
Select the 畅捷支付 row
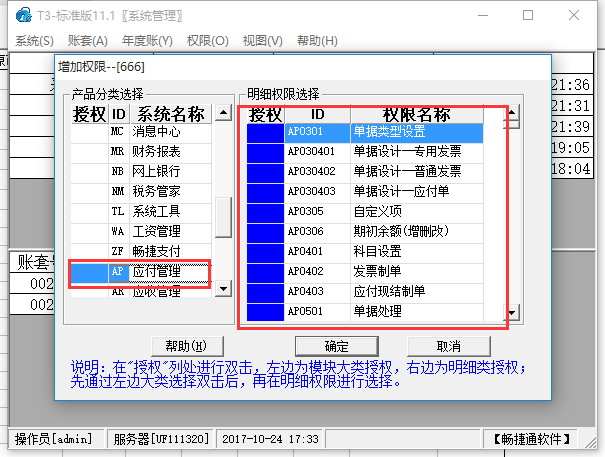tap(141, 252)
